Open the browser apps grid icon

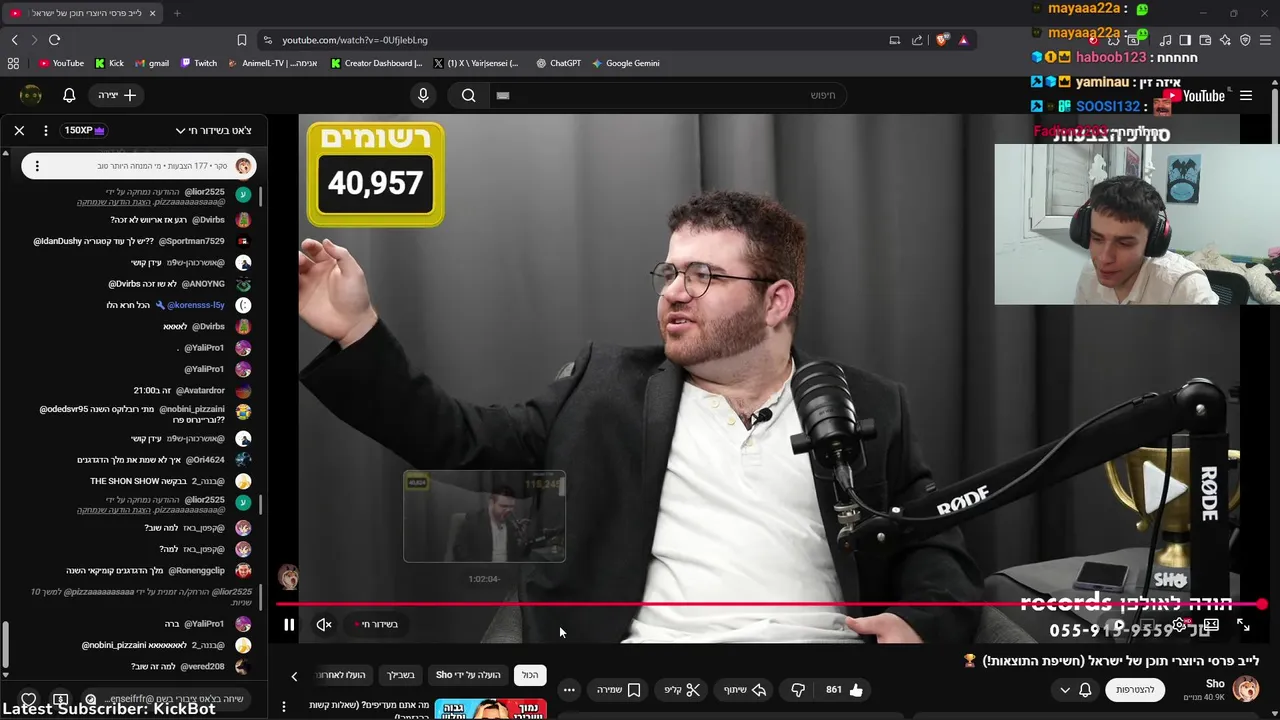tap(13, 63)
